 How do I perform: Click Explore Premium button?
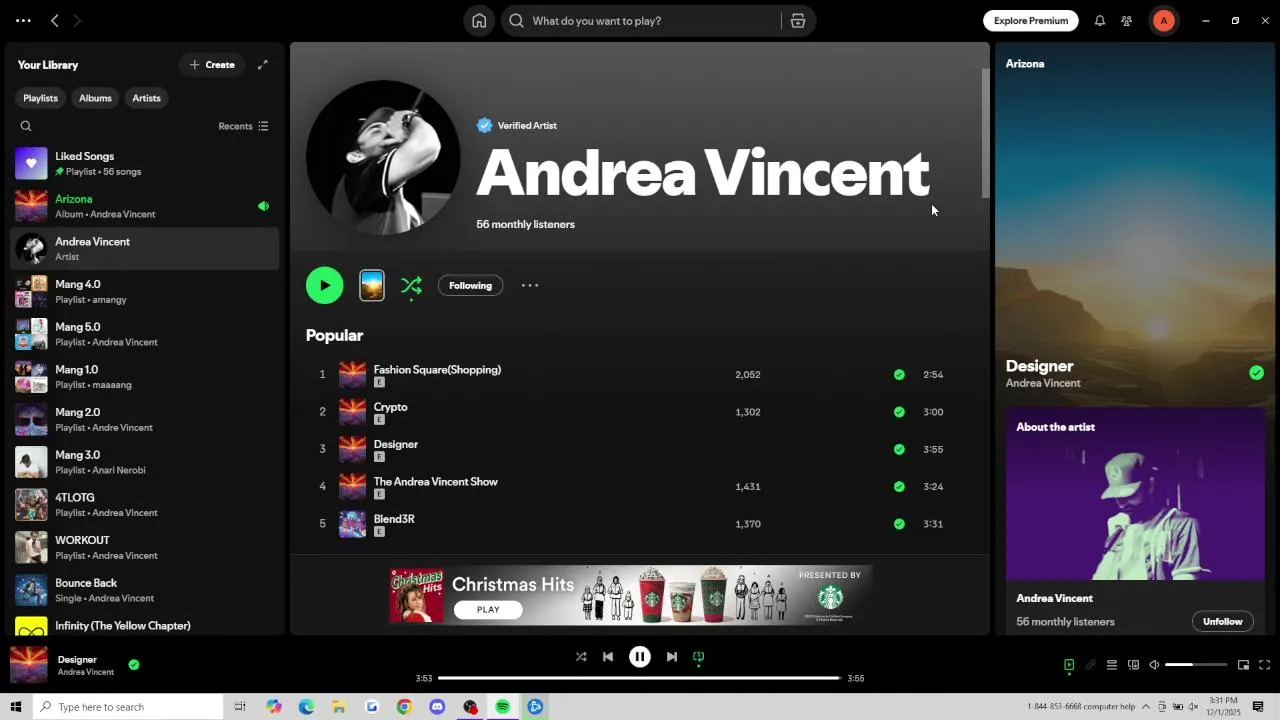(1031, 21)
